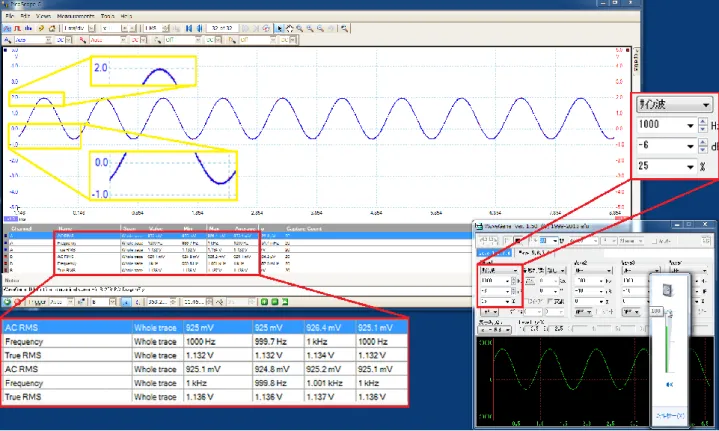Step the samples 1 MS spinner

(x=166, y=28)
